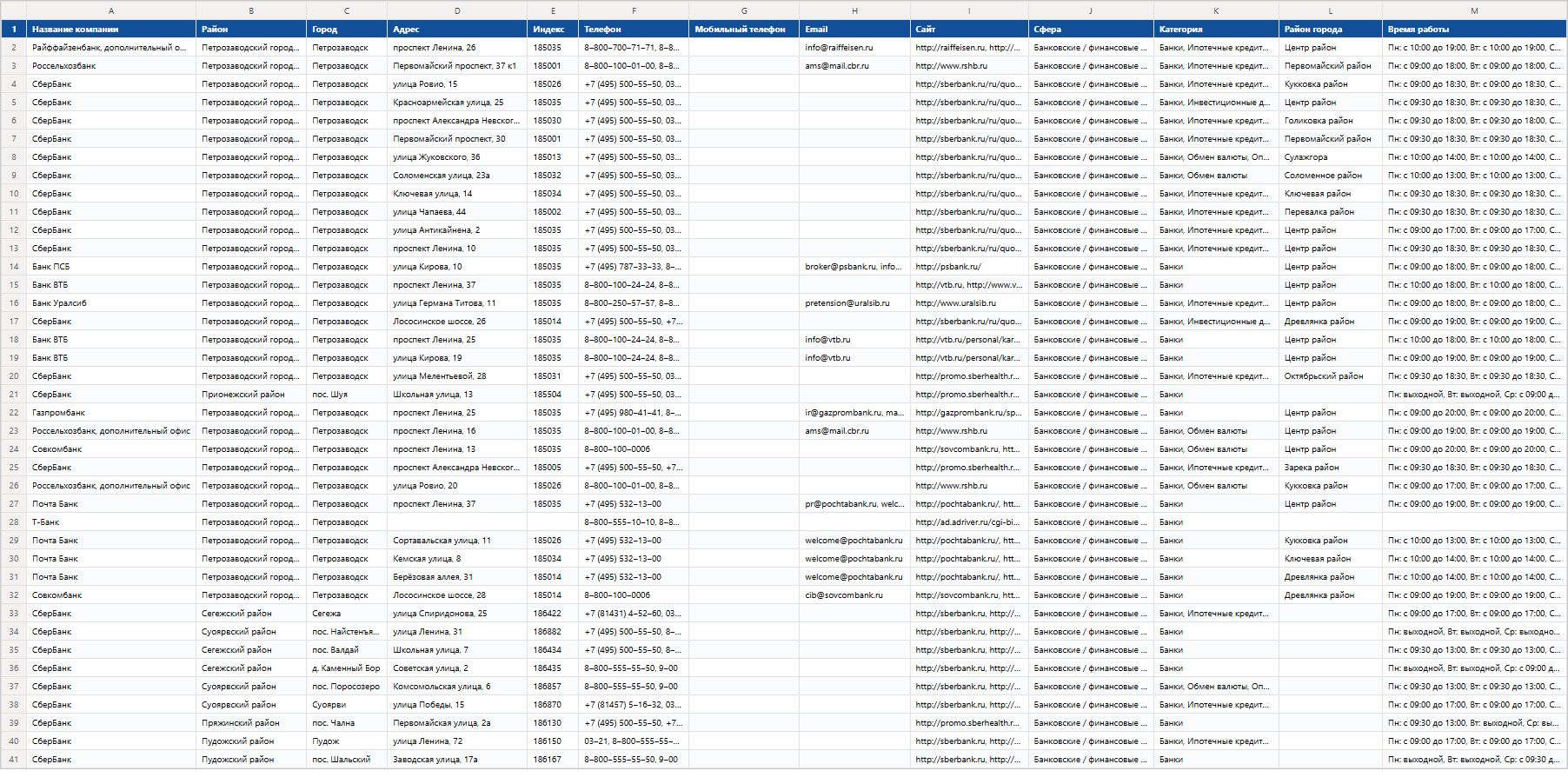Viewport: 1568px width, 784px height.
Task: Click the 'пос. Шуя' city cell
Action: coord(347,395)
